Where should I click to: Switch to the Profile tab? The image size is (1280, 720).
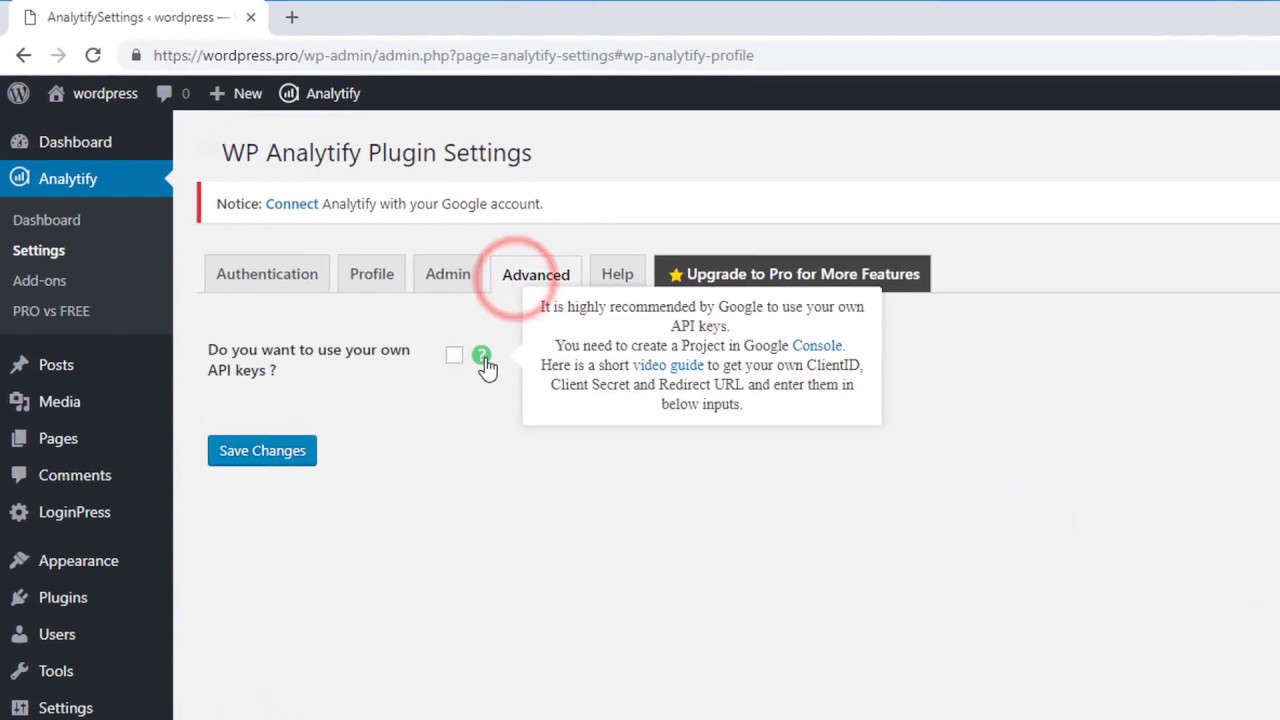(372, 274)
